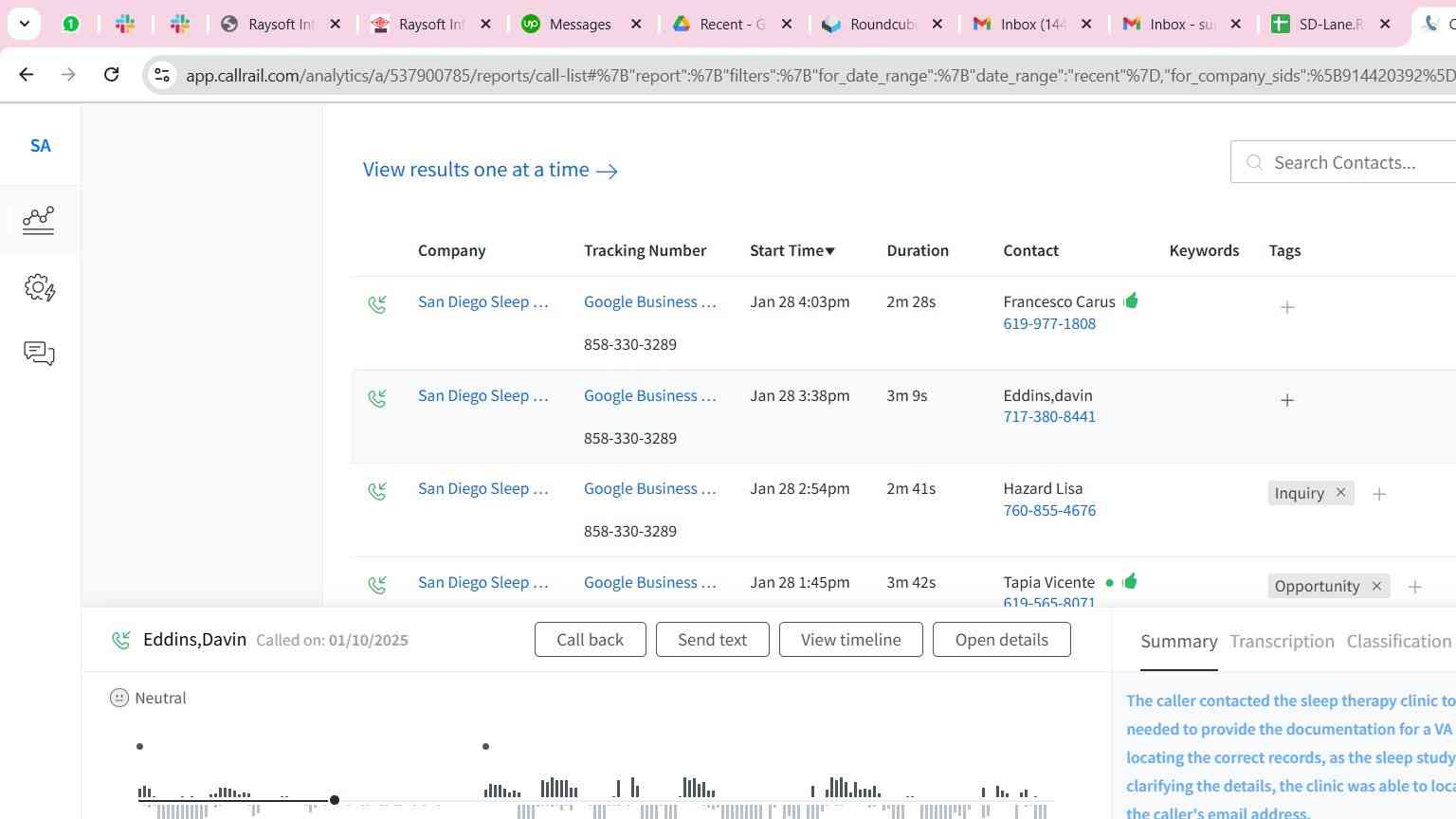Viewport: 1456px width, 819px height.
Task: Click the Send text button
Action: pos(712,640)
